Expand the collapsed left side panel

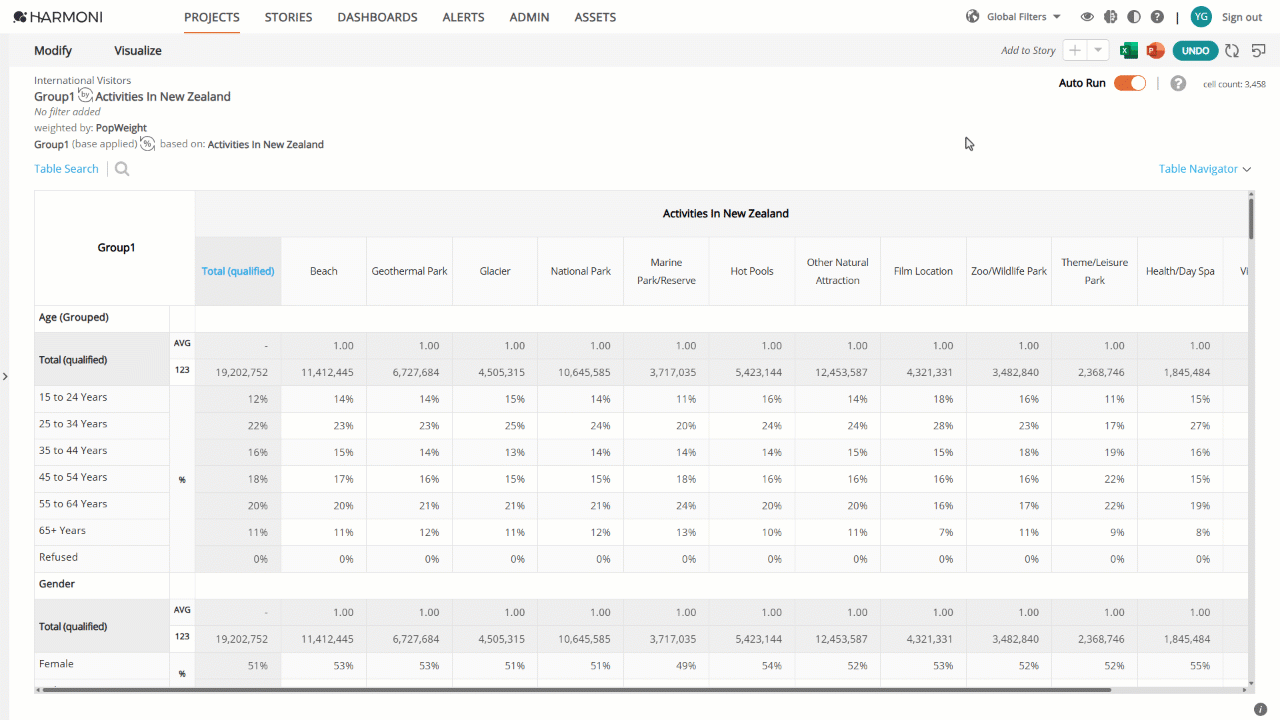point(5,377)
